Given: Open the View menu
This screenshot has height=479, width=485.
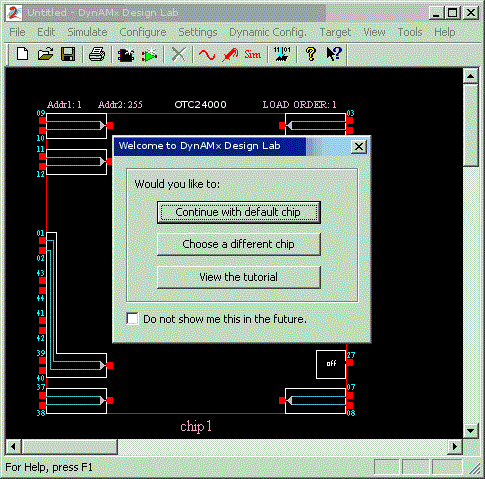Looking at the screenshot, I should pyautogui.click(x=374, y=32).
